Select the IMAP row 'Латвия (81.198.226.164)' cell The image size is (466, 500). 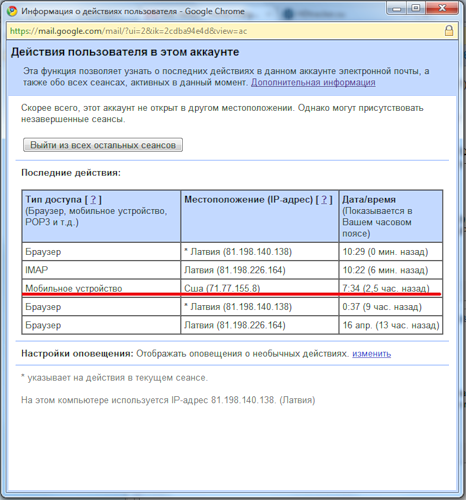point(260,270)
